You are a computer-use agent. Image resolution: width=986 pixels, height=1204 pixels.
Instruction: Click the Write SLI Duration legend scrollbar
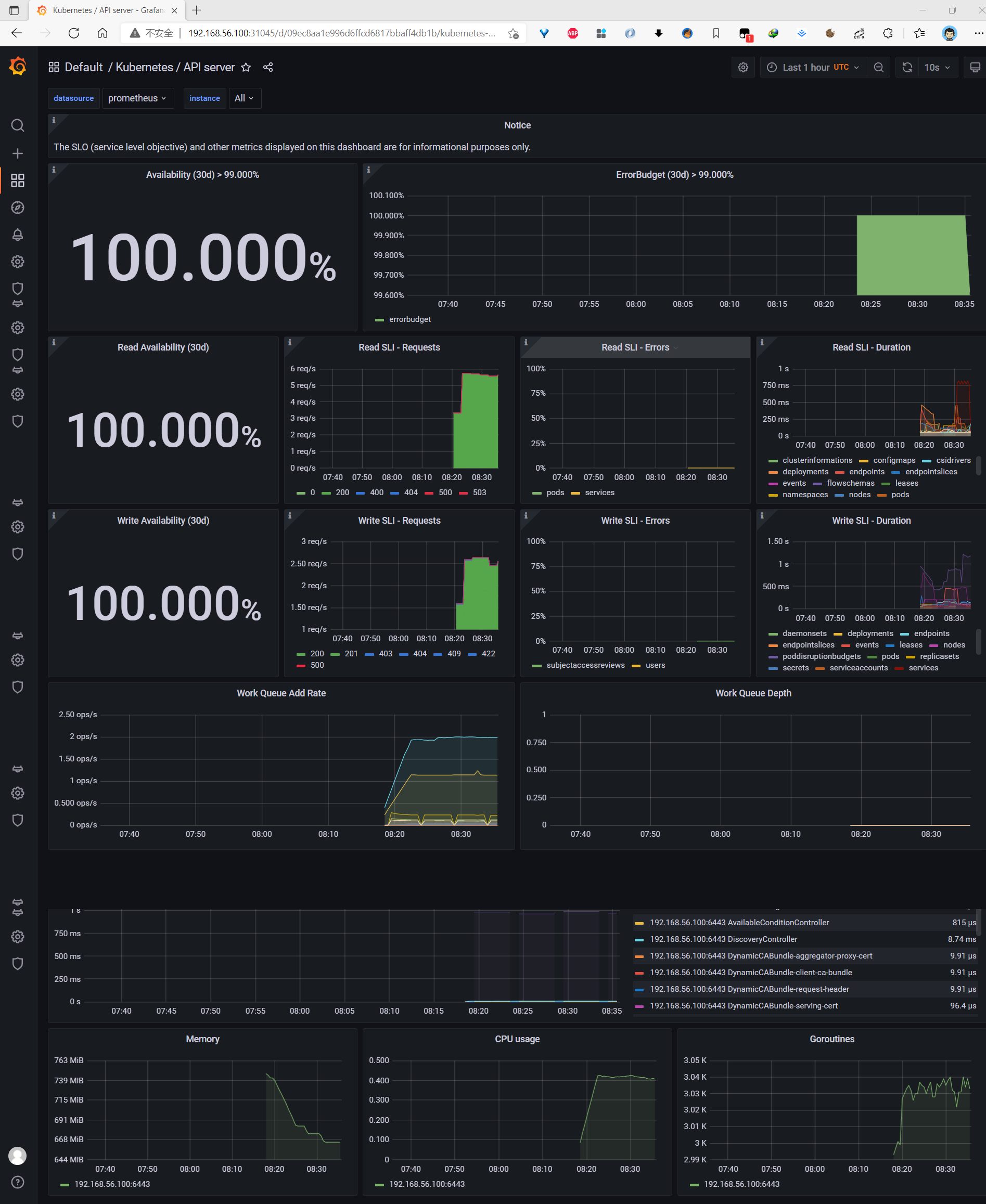click(x=979, y=641)
